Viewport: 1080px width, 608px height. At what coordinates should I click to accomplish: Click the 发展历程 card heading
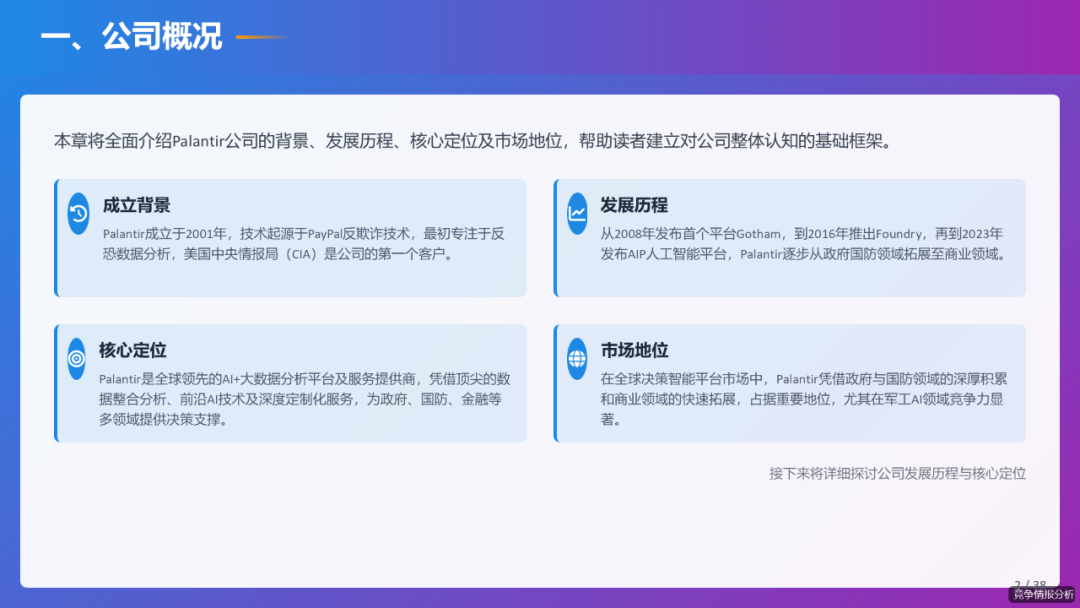pyautogui.click(x=634, y=205)
